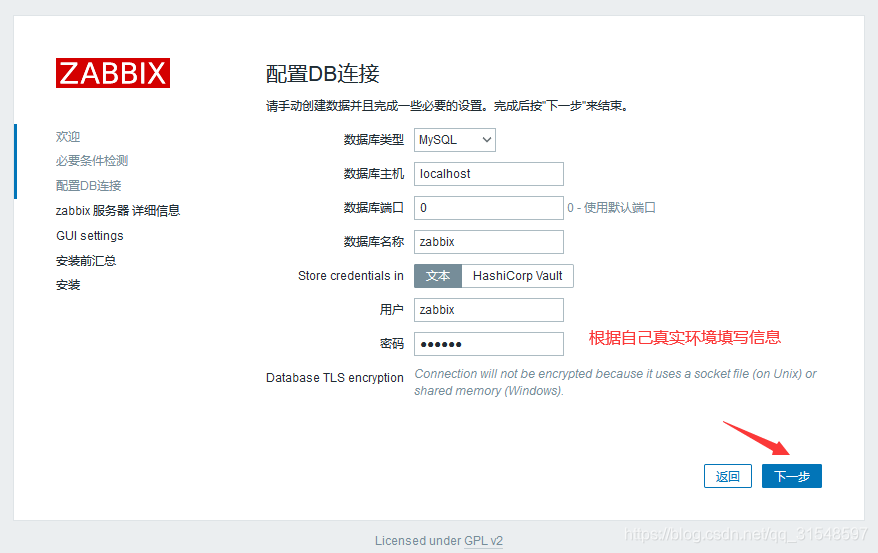Open the GPL v2 license link
This screenshot has width=878, height=553.
point(483,541)
